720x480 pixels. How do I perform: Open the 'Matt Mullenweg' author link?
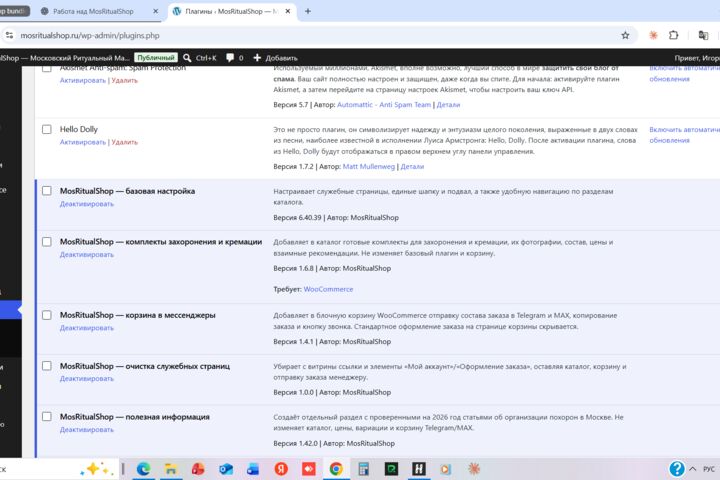point(369,166)
